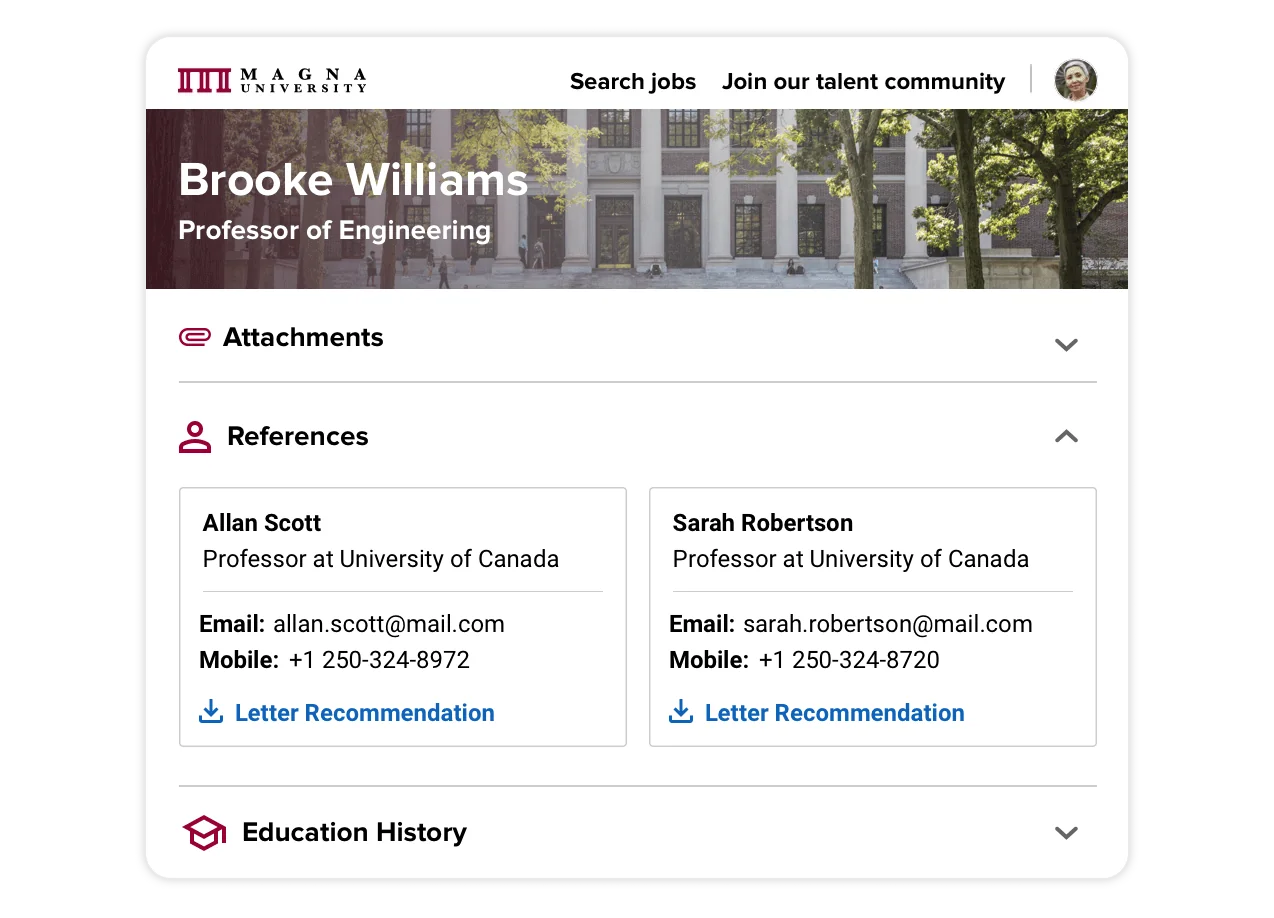Select Join our talent community
The image size is (1274, 918).
tap(863, 81)
